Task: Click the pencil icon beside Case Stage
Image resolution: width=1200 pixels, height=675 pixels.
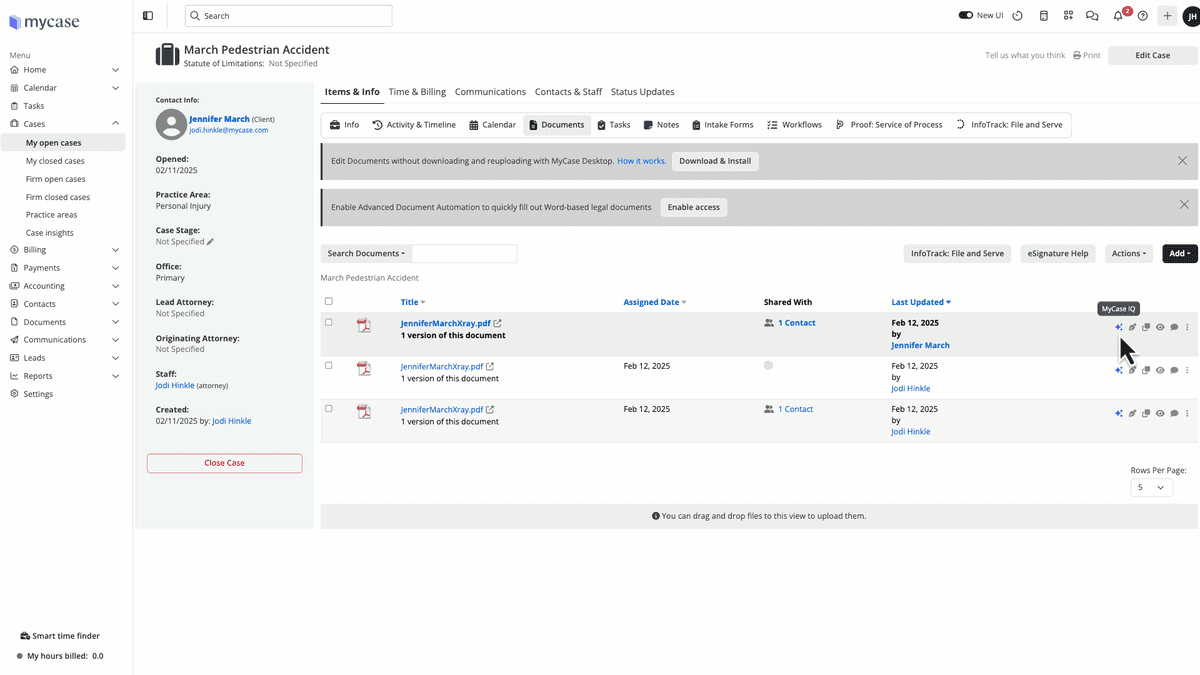Action: click(x=210, y=242)
